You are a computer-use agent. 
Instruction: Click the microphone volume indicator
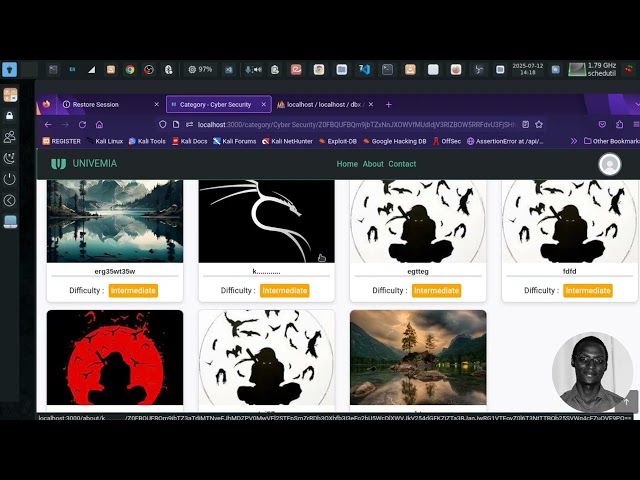(x=253, y=70)
